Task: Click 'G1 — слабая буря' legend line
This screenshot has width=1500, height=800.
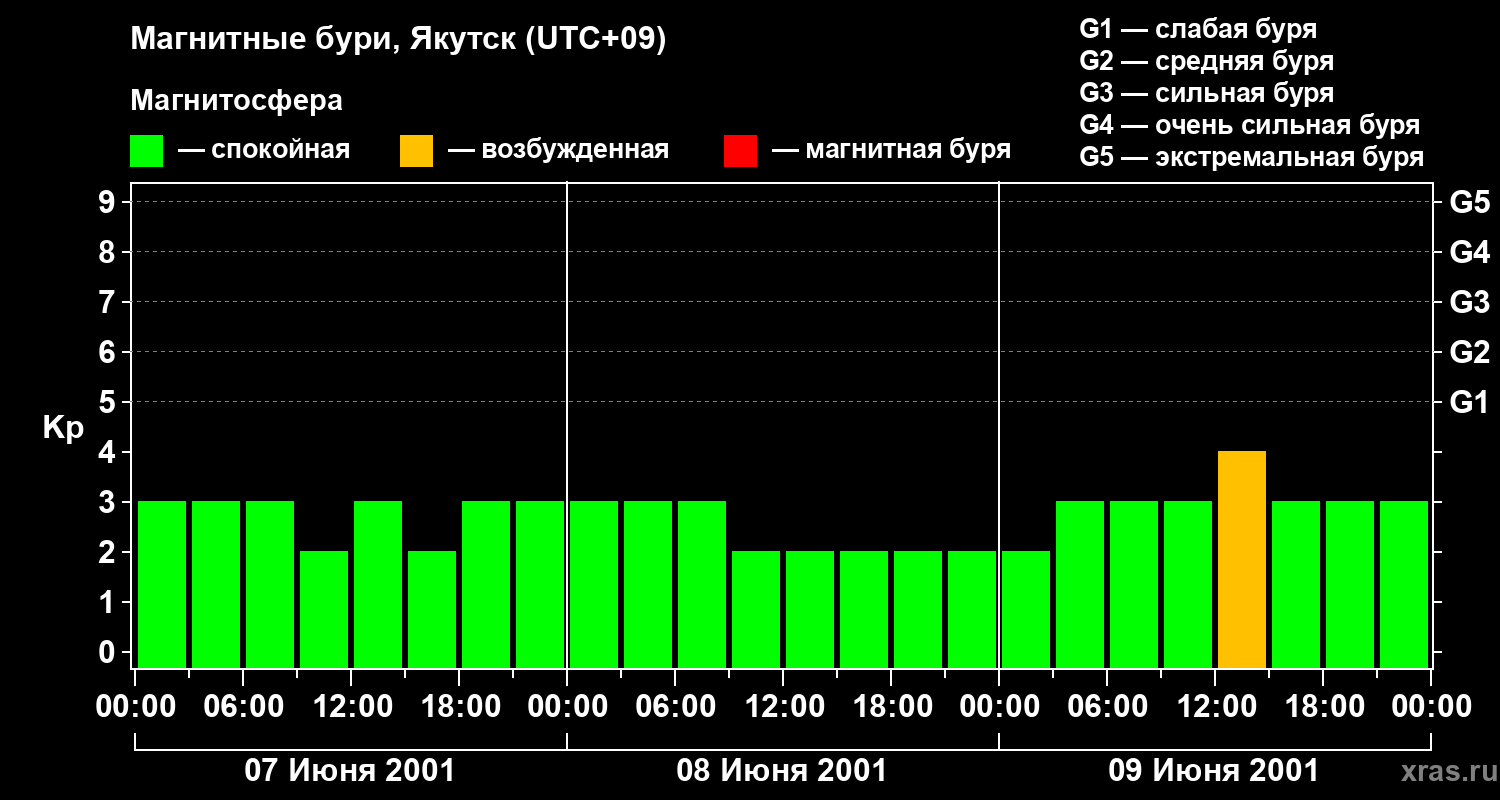Action: coord(1198,29)
